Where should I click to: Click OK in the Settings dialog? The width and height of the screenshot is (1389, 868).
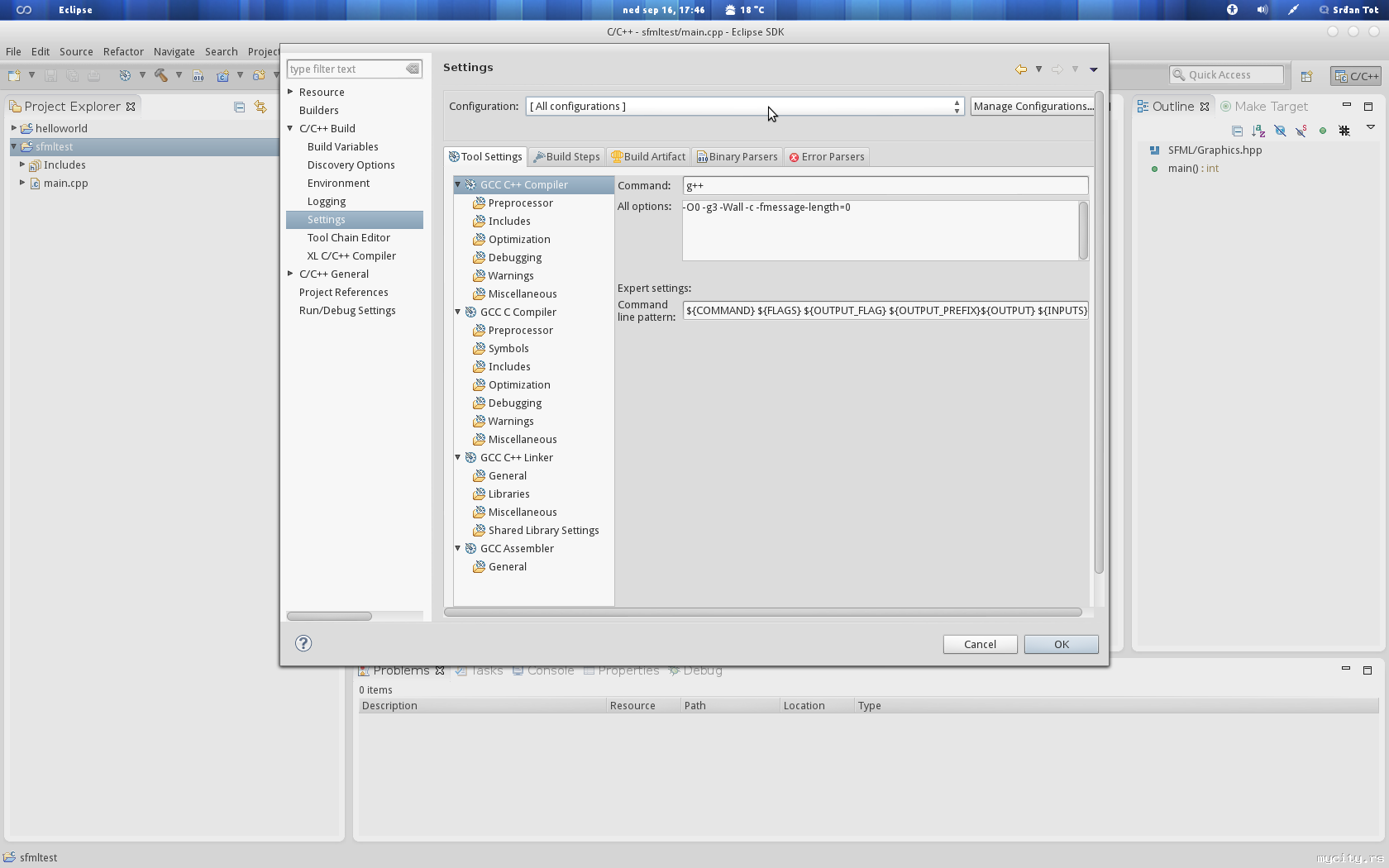pyautogui.click(x=1062, y=644)
